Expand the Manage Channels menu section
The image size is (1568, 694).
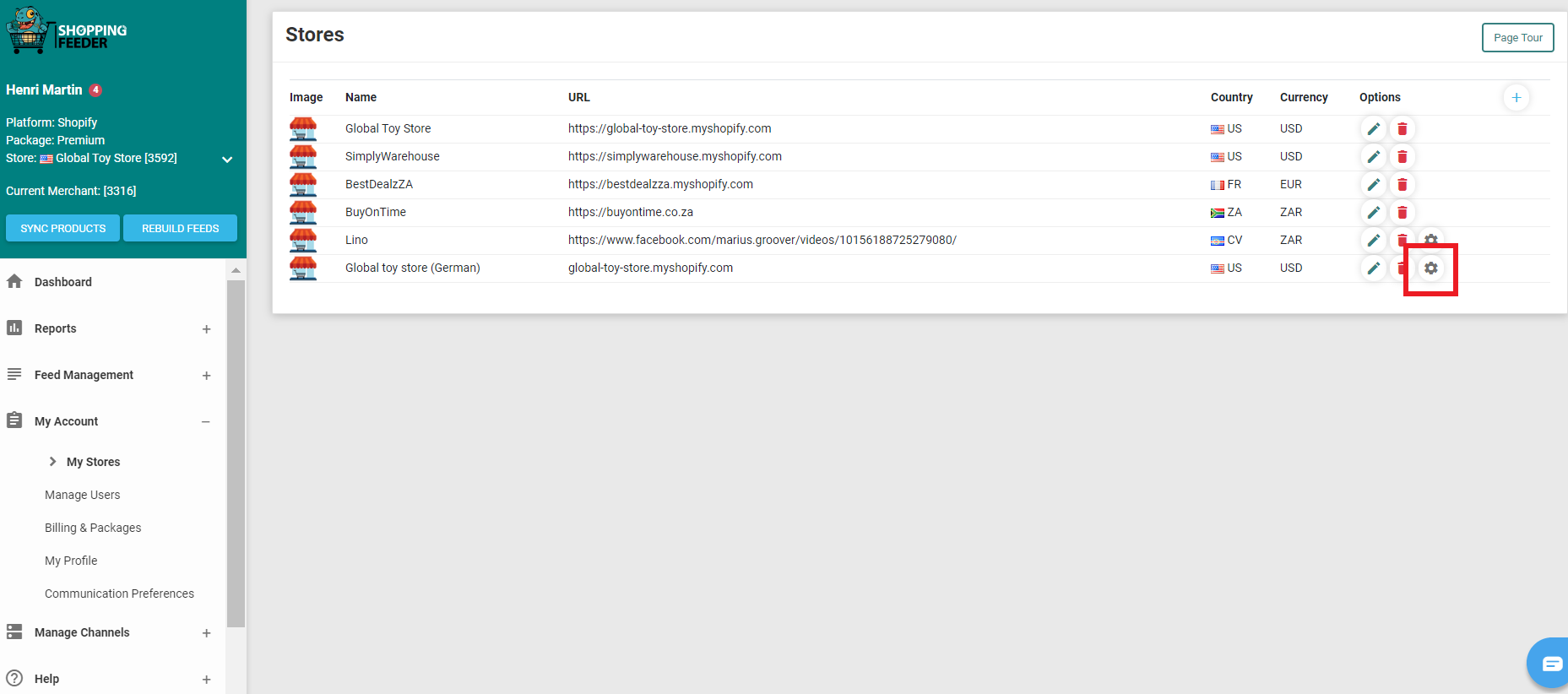206,633
